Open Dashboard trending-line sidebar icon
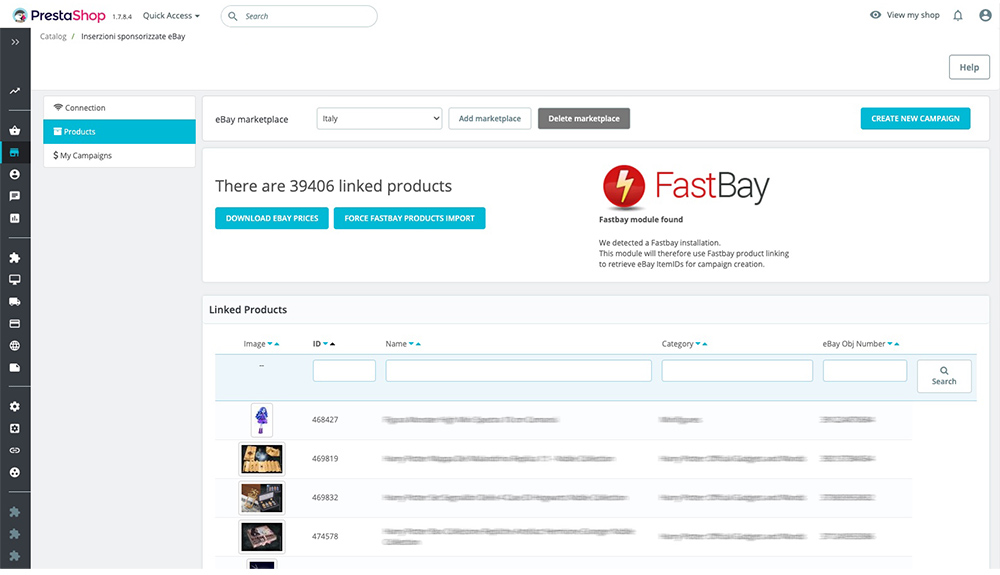Image resolution: width=1000 pixels, height=575 pixels. click(x=15, y=91)
